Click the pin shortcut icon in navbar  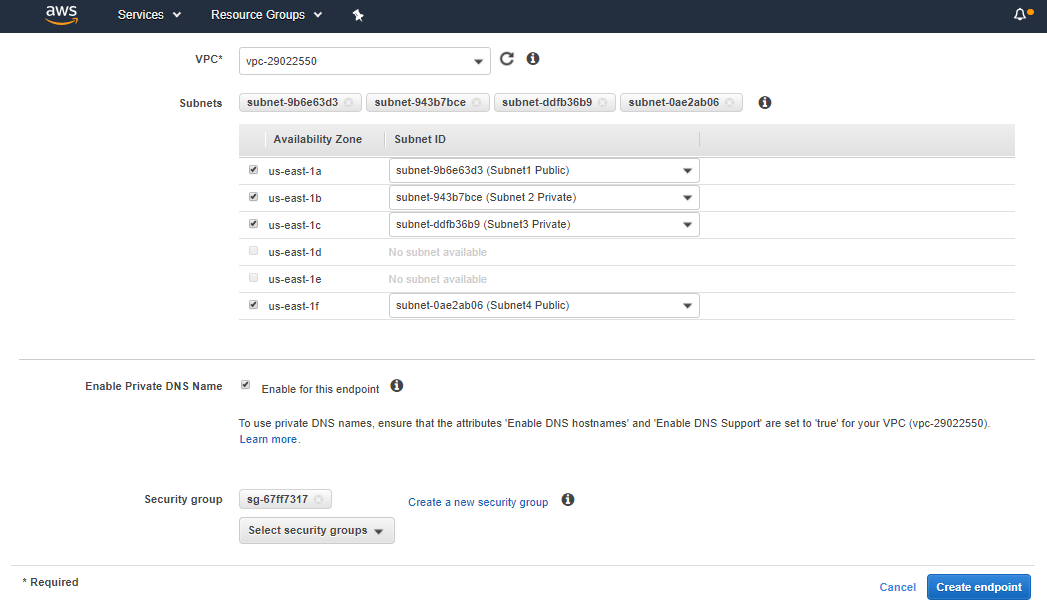358,15
